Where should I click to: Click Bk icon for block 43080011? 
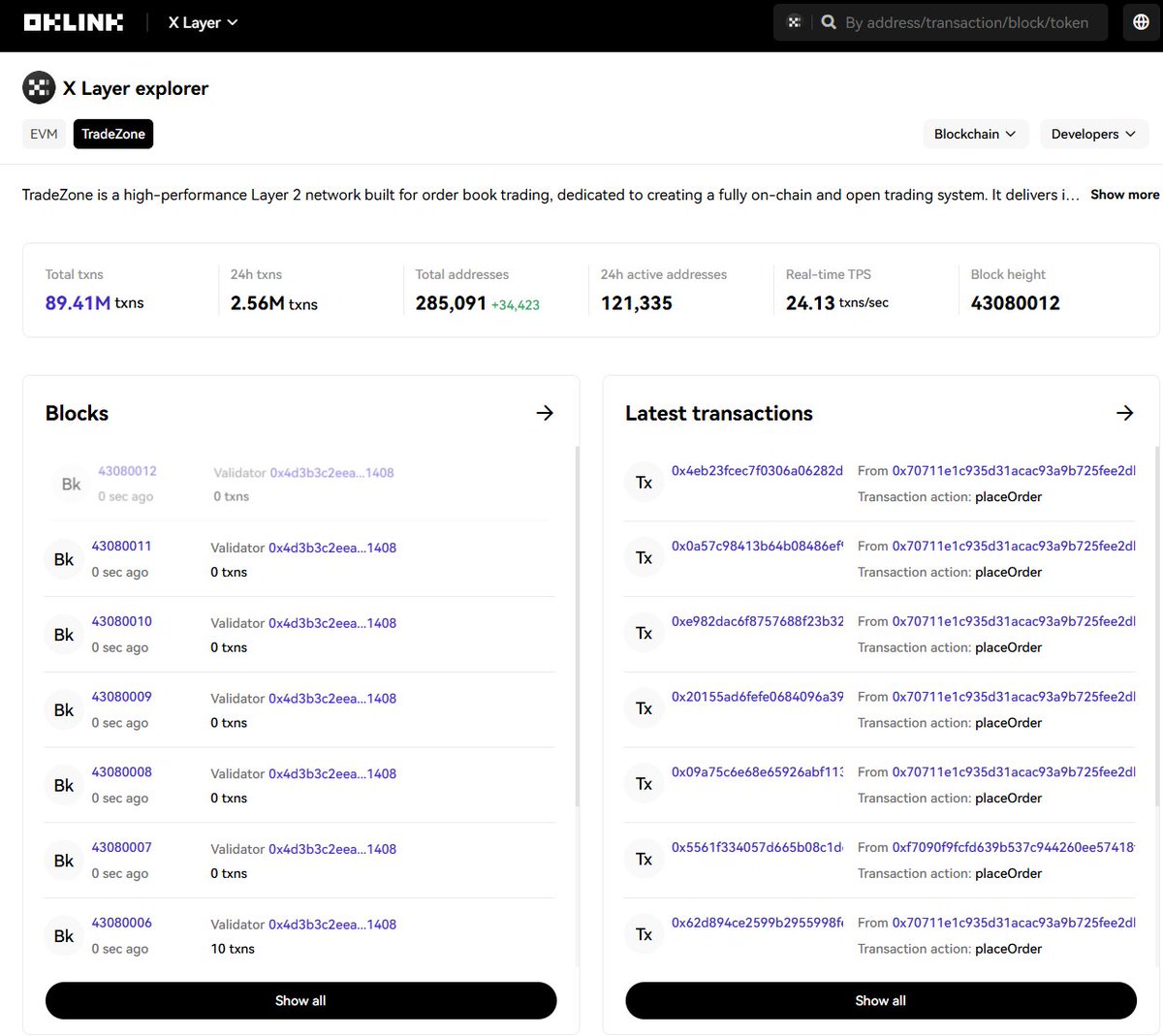64,559
